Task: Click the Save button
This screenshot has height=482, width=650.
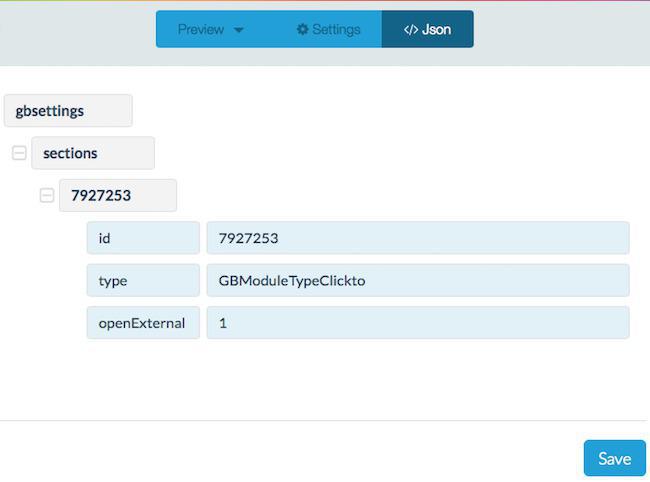Action: coord(614,458)
